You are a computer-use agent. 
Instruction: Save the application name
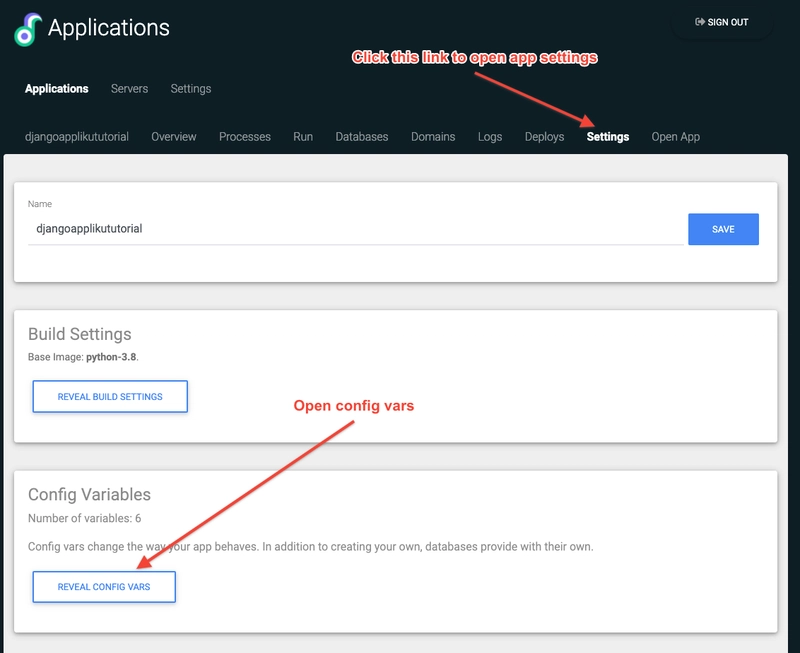(723, 229)
